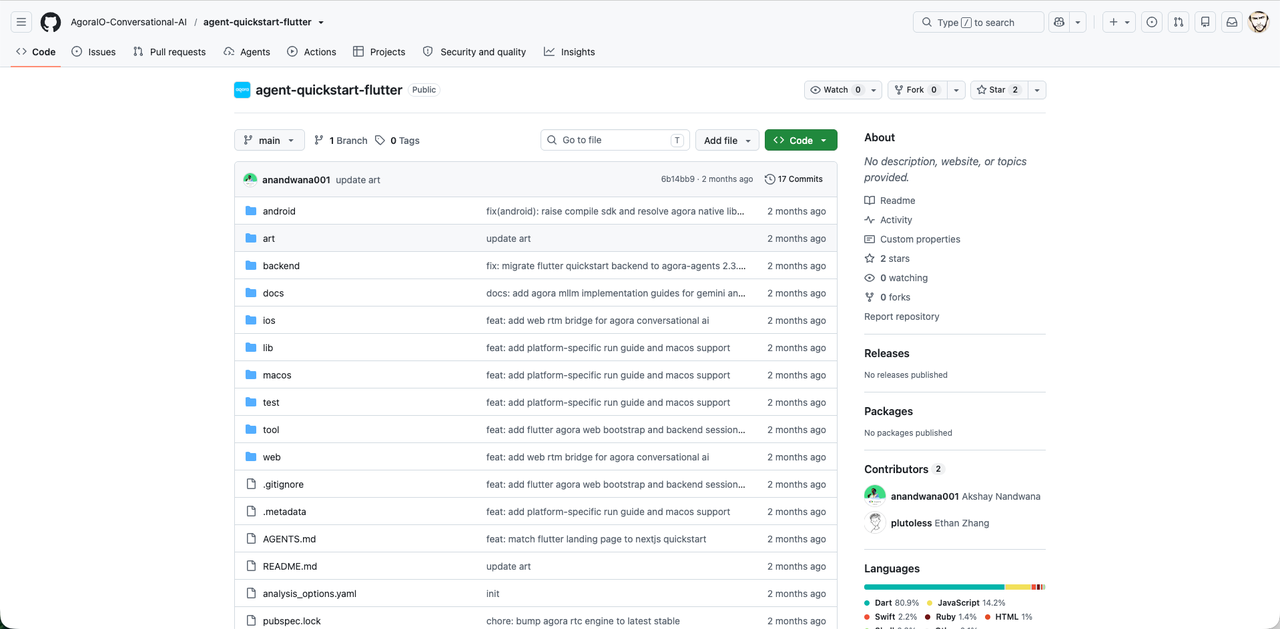Screen dimensions: 1280x629
Task: Open the 6b14bb9 commit hash link
Action: (x=677, y=179)
